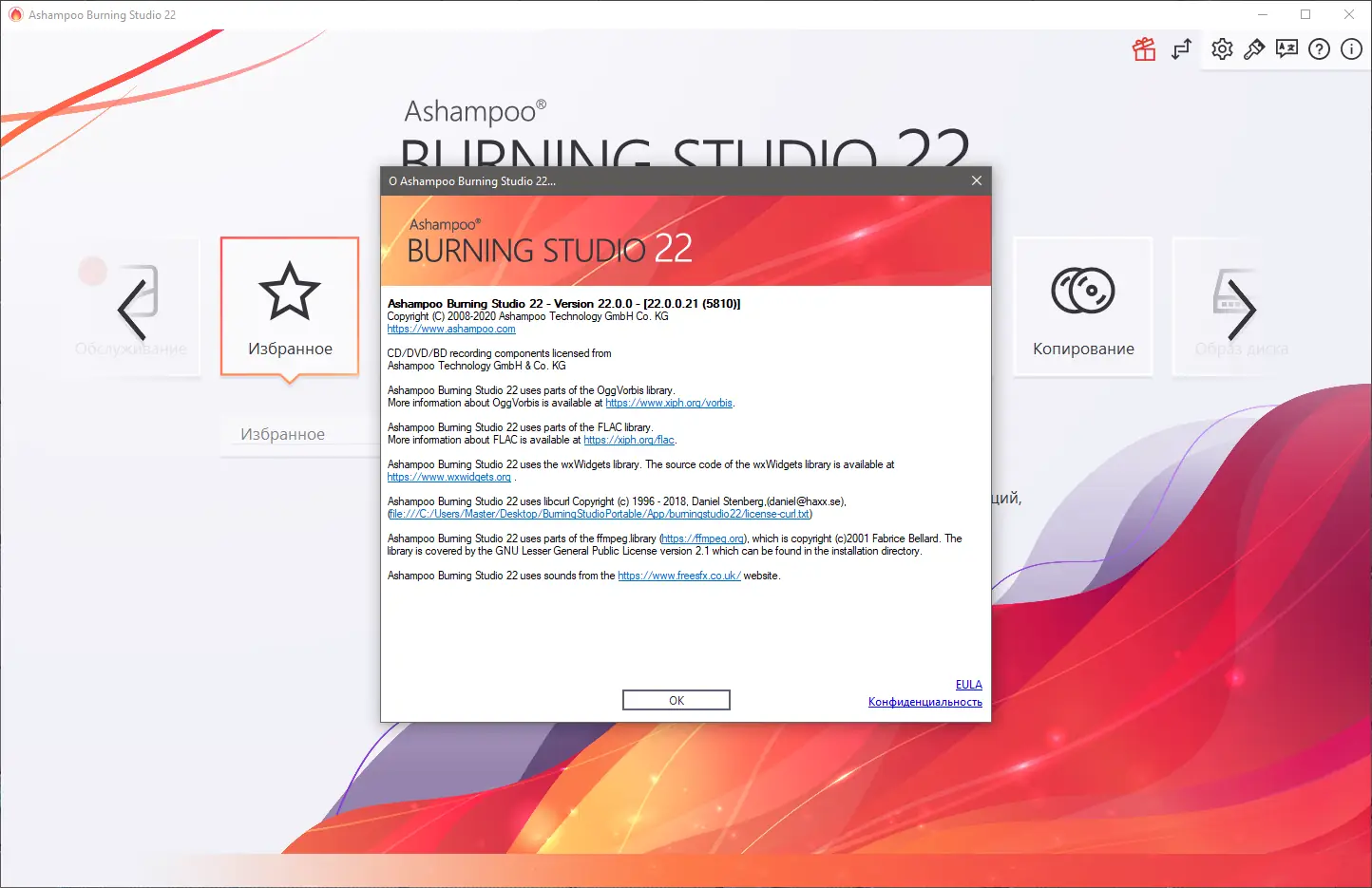The image size is (1372, 888).
Task: Click the 'GNU Lesser General Public License' line
Action: click(655, 551)
